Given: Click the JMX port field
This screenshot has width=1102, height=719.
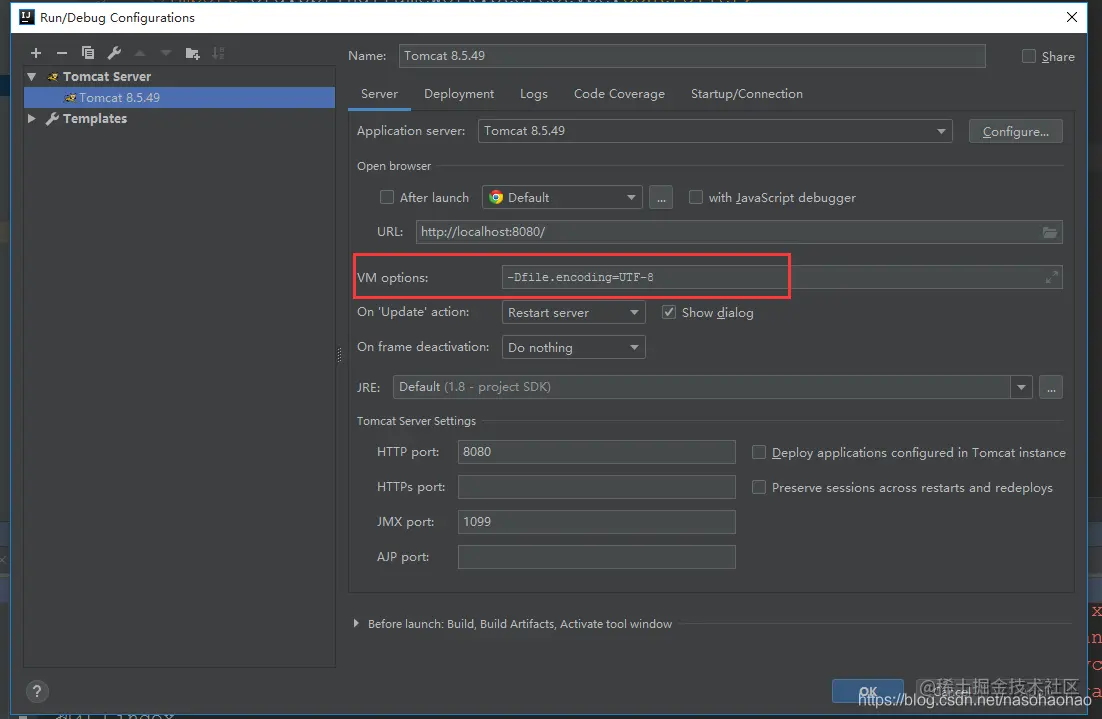Looking at the screenshot, I should coord(596,522).
